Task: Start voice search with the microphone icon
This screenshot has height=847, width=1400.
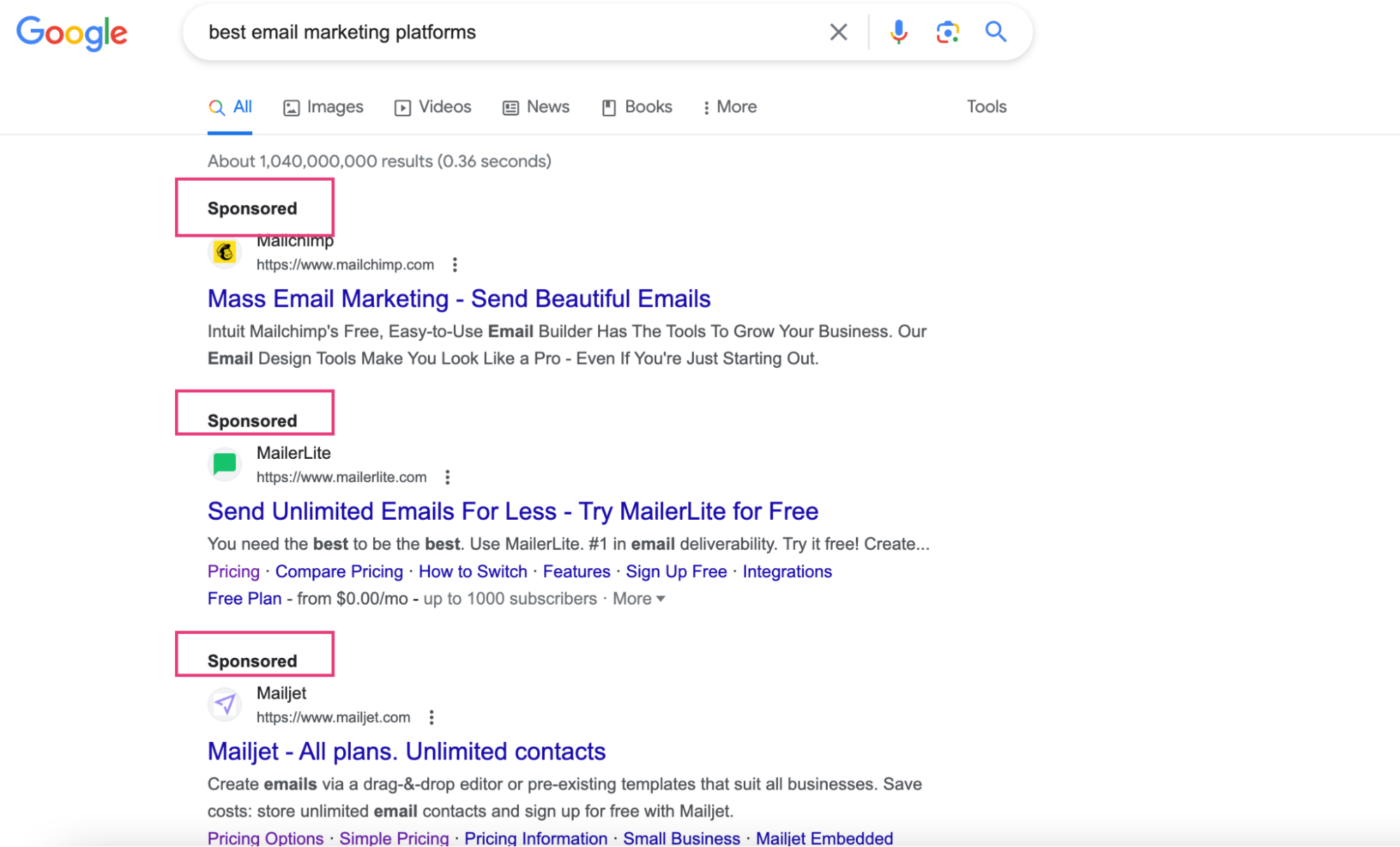Action: (x=899, y=32)
